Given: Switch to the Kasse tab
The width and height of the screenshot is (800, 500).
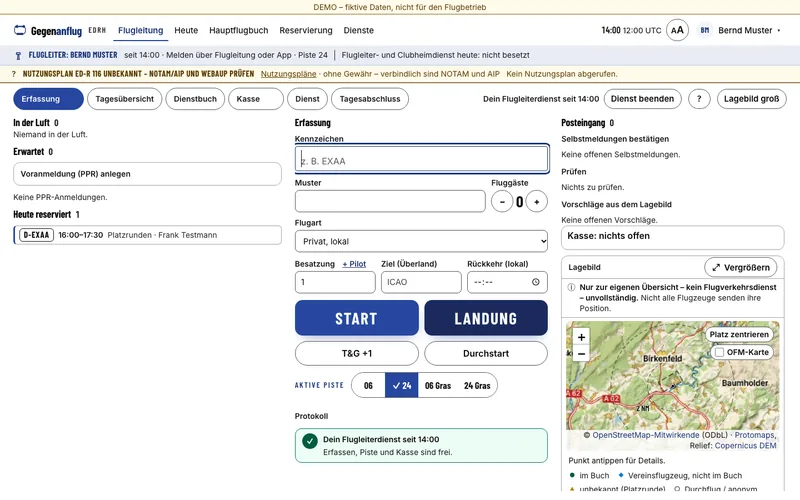Looking at the screenshot, I should [x=256, y=99].
